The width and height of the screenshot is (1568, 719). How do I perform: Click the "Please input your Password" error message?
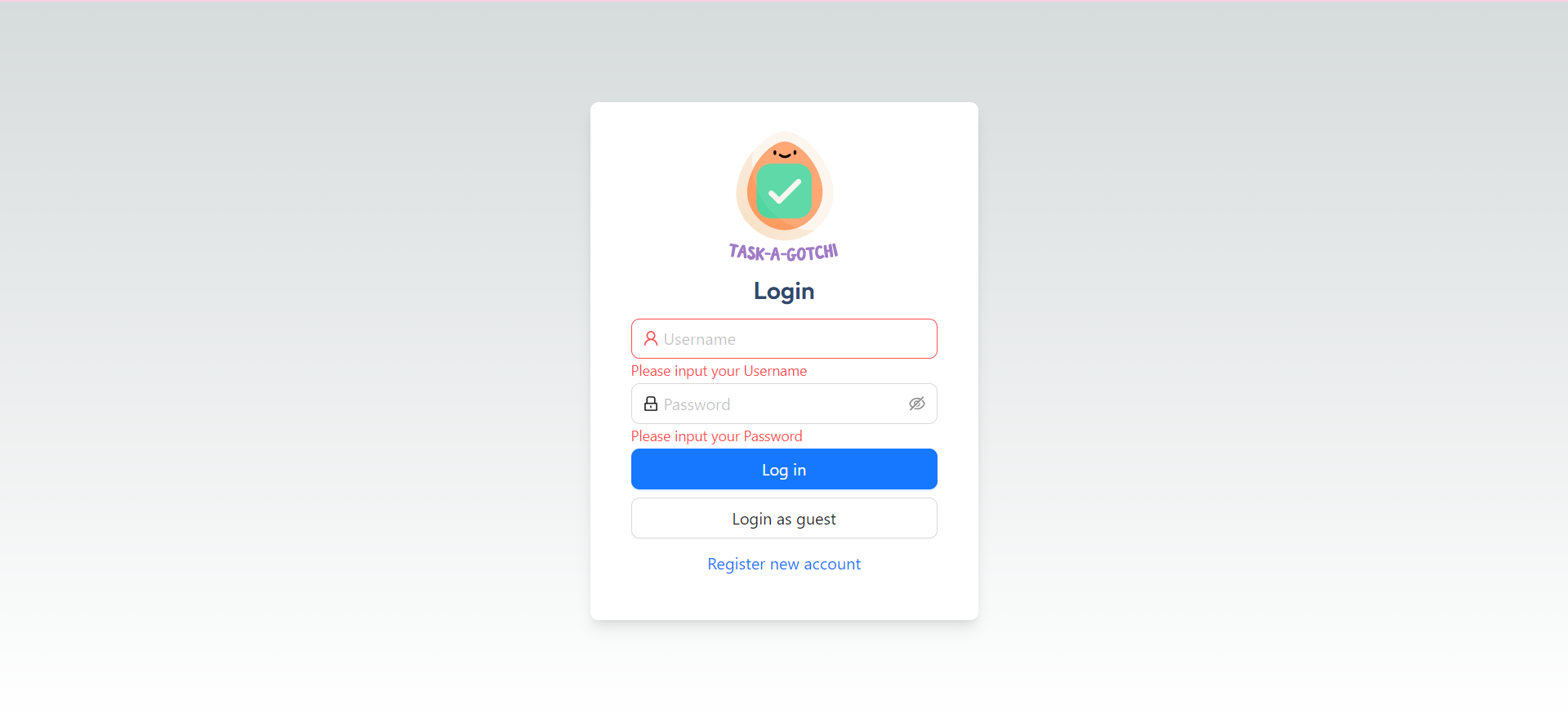716,436
